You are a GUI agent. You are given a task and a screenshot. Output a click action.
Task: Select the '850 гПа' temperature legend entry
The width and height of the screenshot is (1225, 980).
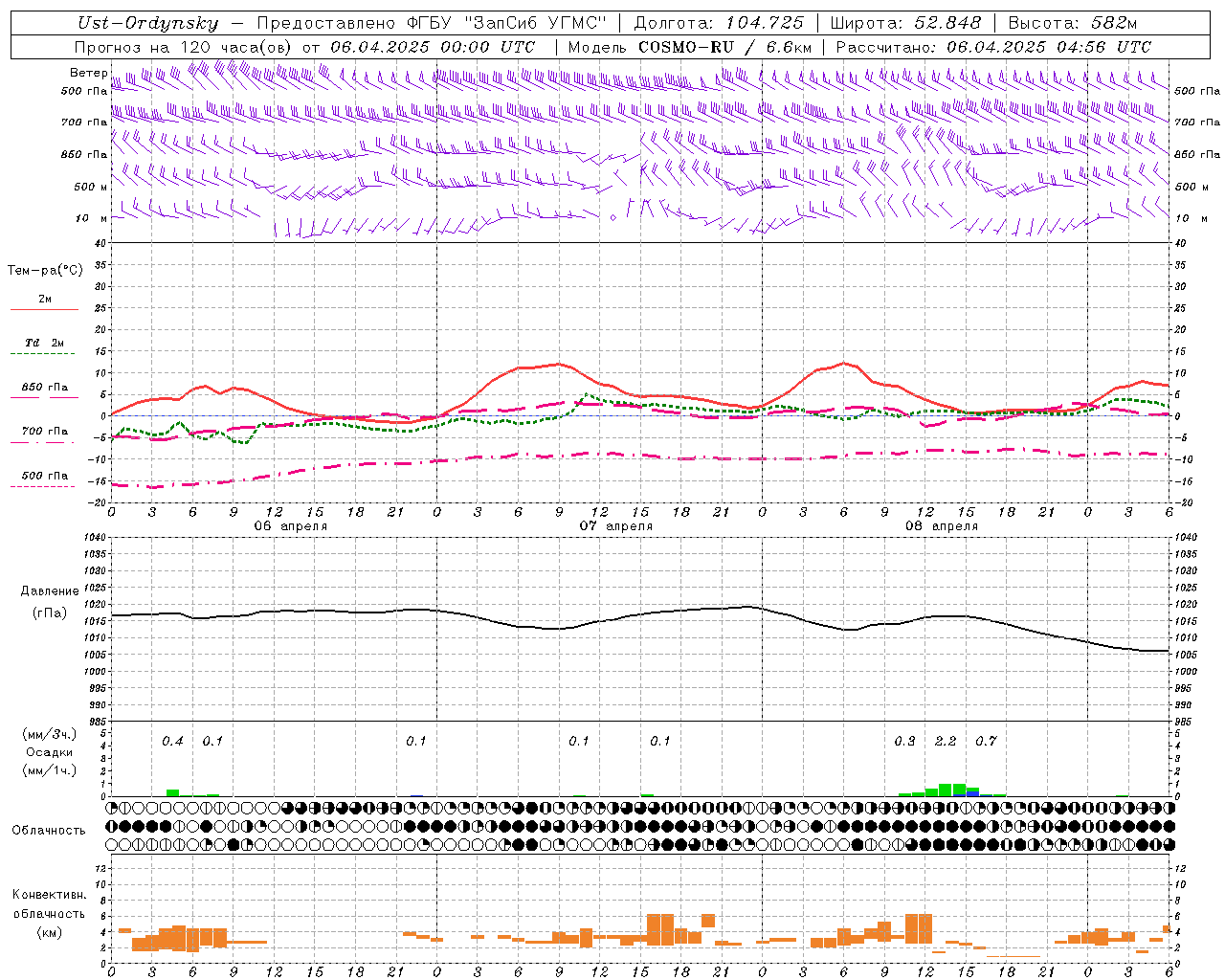pos(44,388)
